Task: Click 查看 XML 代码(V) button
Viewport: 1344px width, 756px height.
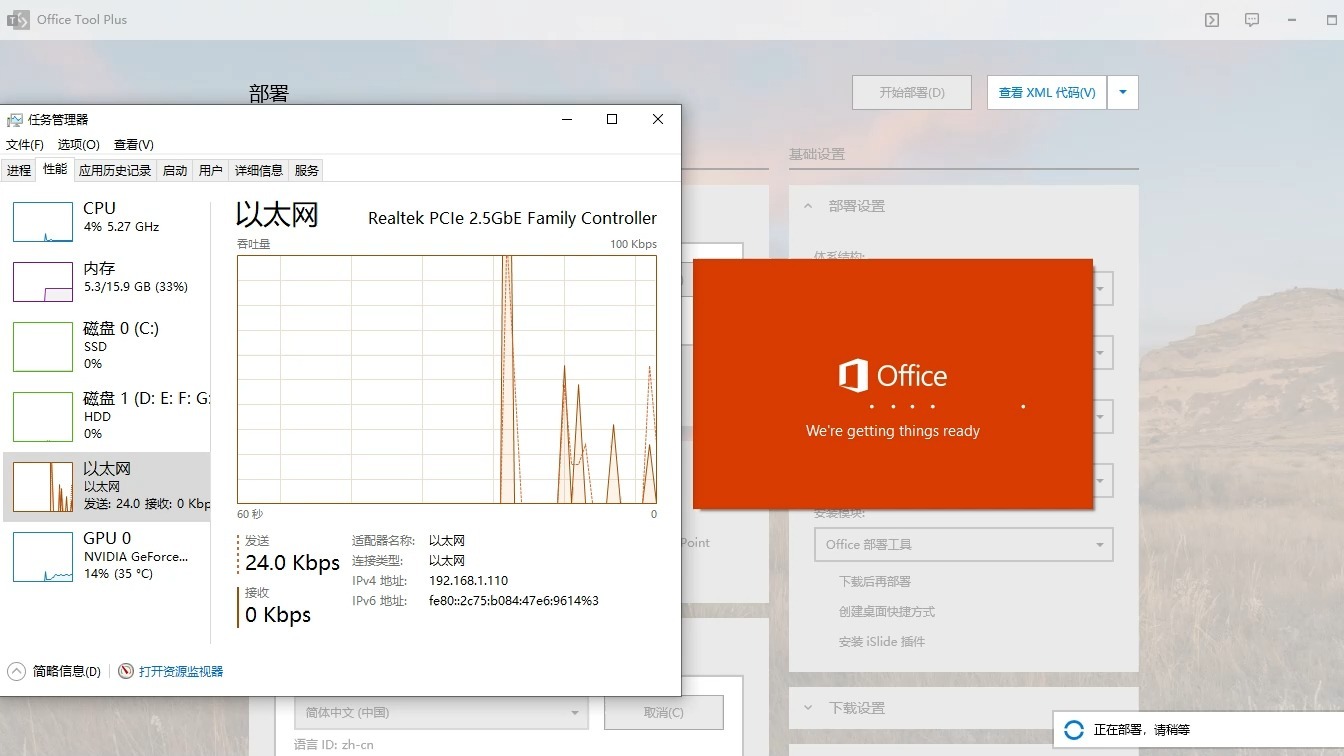Action: (x=1047, y=93)
